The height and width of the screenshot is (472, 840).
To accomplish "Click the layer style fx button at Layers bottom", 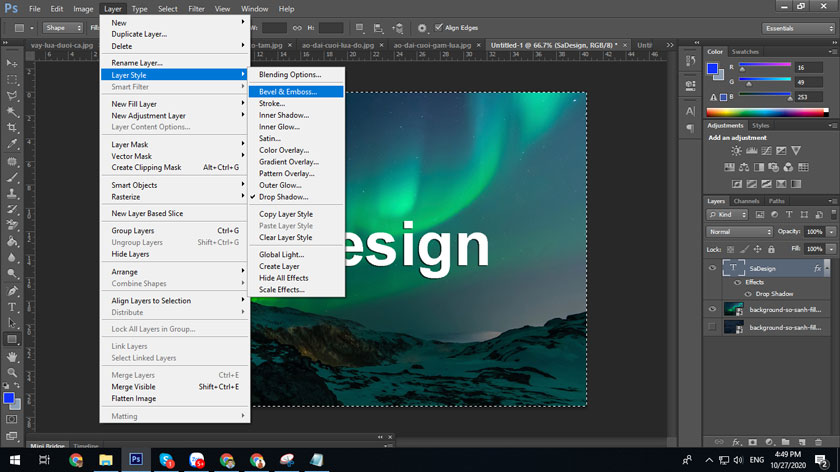I will (736, 442).
